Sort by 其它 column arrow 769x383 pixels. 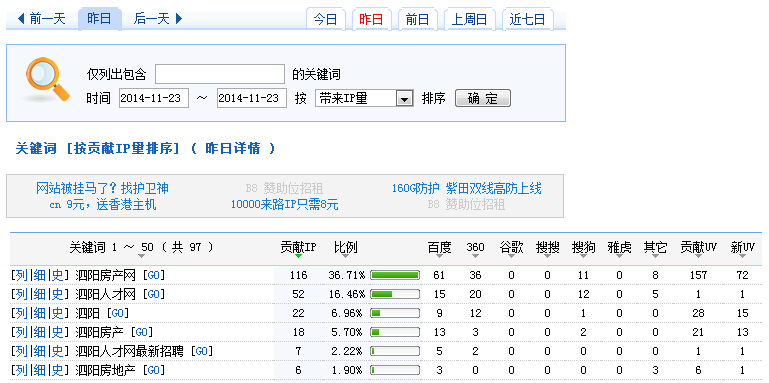tap(655, 256)
